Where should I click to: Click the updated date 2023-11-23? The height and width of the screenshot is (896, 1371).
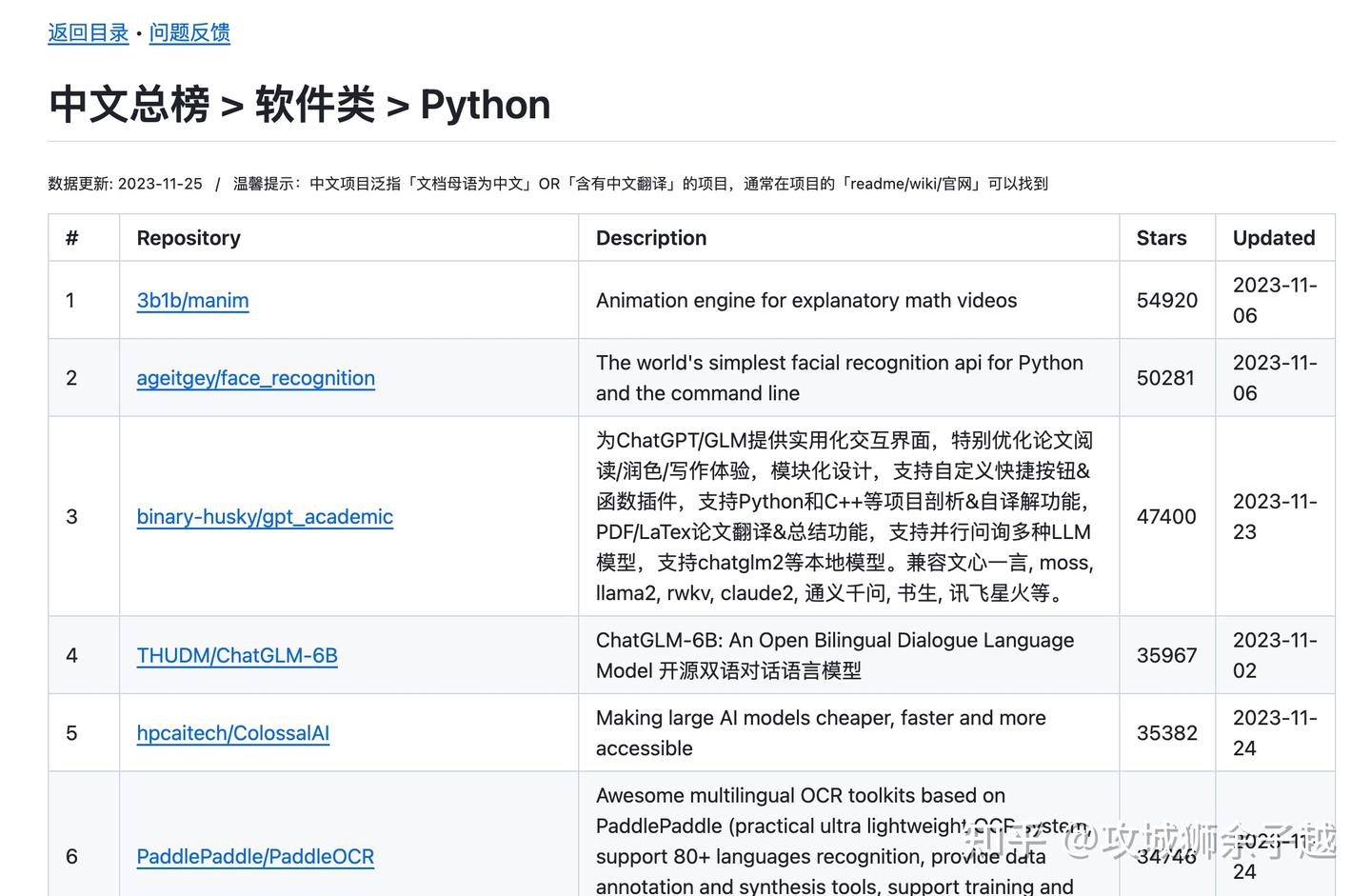pos(1275,516)
